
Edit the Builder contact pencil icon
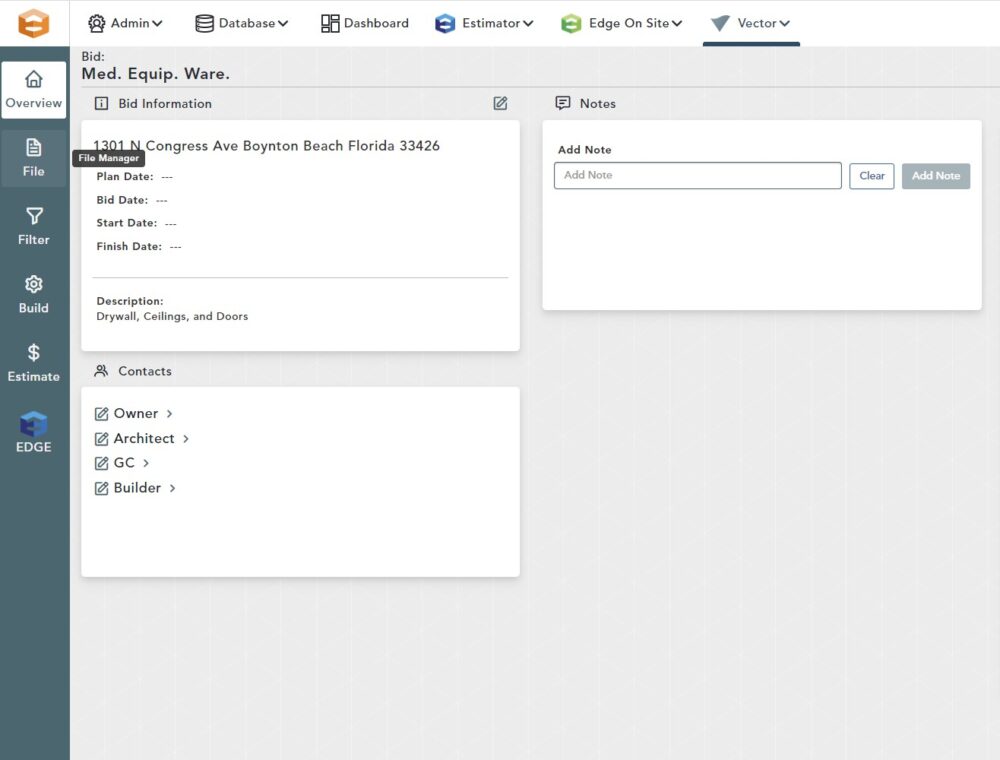coord(101,488)
